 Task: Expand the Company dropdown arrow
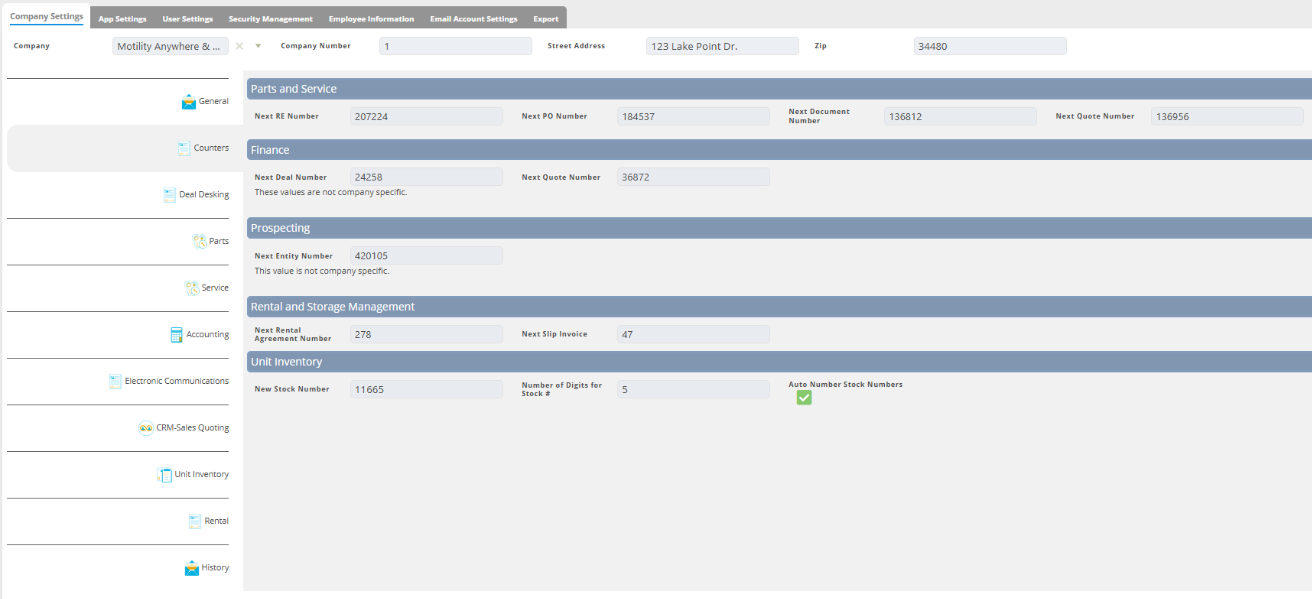pos(258,46)
